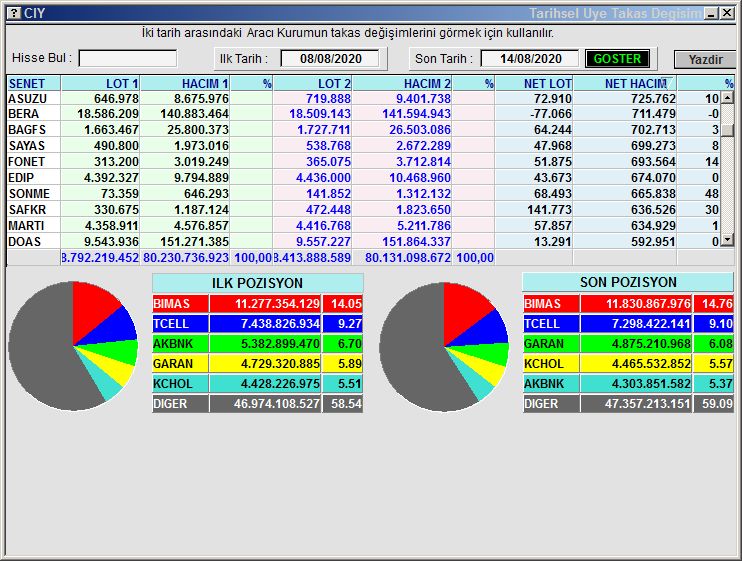This screenshot has width=742, height=561.
Task: Select the ASUZU row
Action: [x=363, y=98]
